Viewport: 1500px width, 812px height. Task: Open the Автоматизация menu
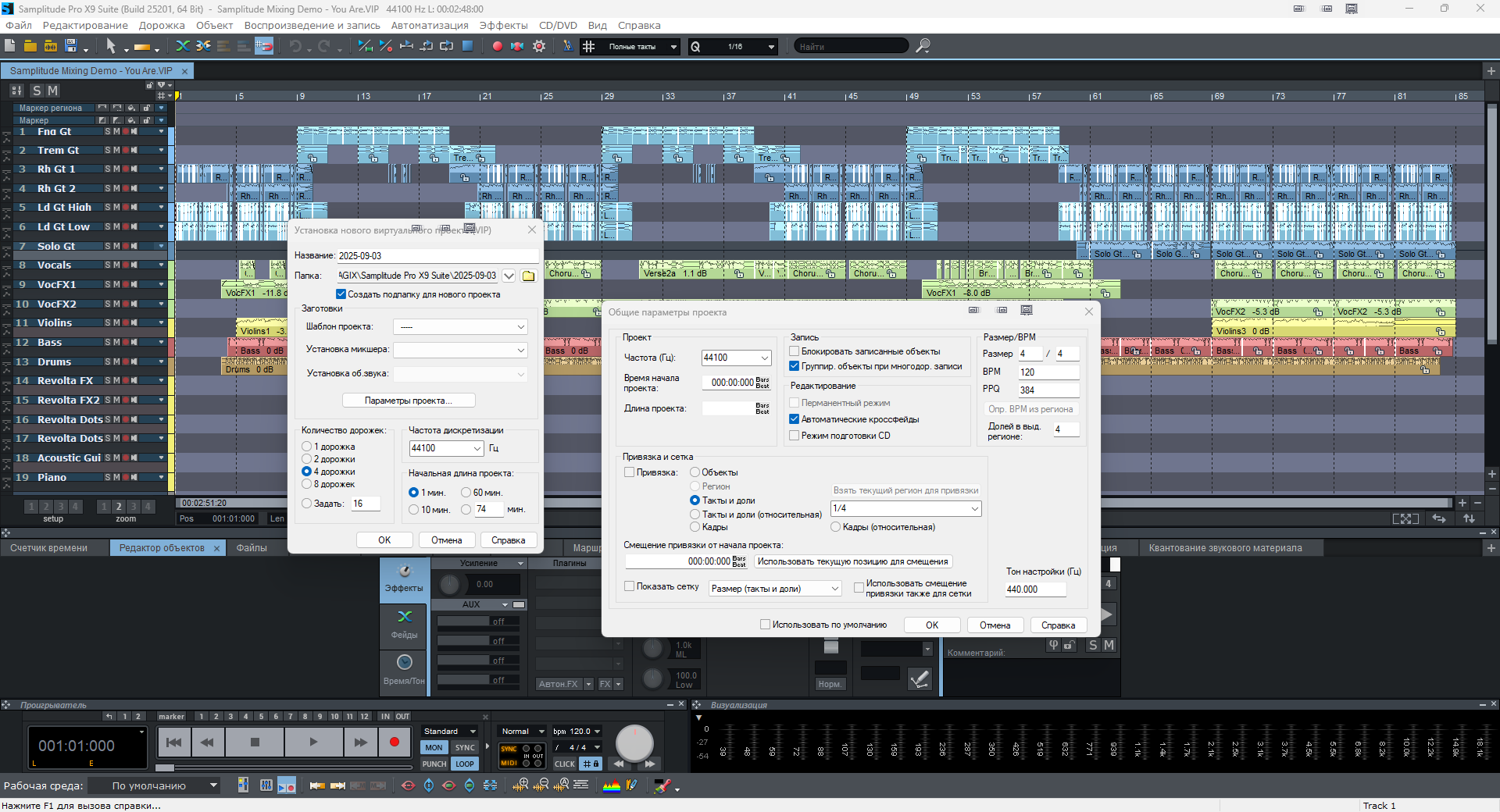coord(430,25)
